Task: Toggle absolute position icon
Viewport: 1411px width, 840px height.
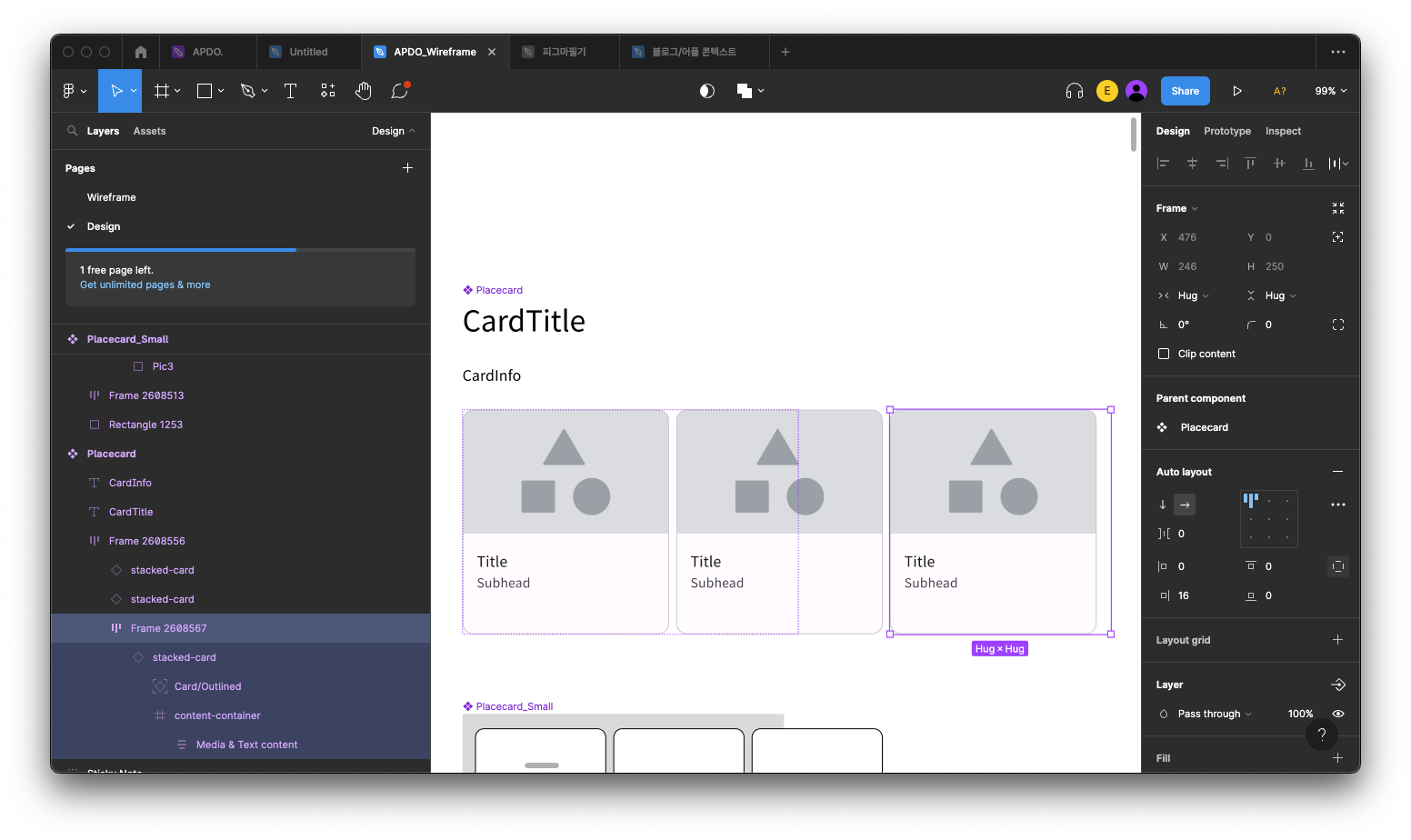Action: pyautogui.click(x=1338, y=237)
